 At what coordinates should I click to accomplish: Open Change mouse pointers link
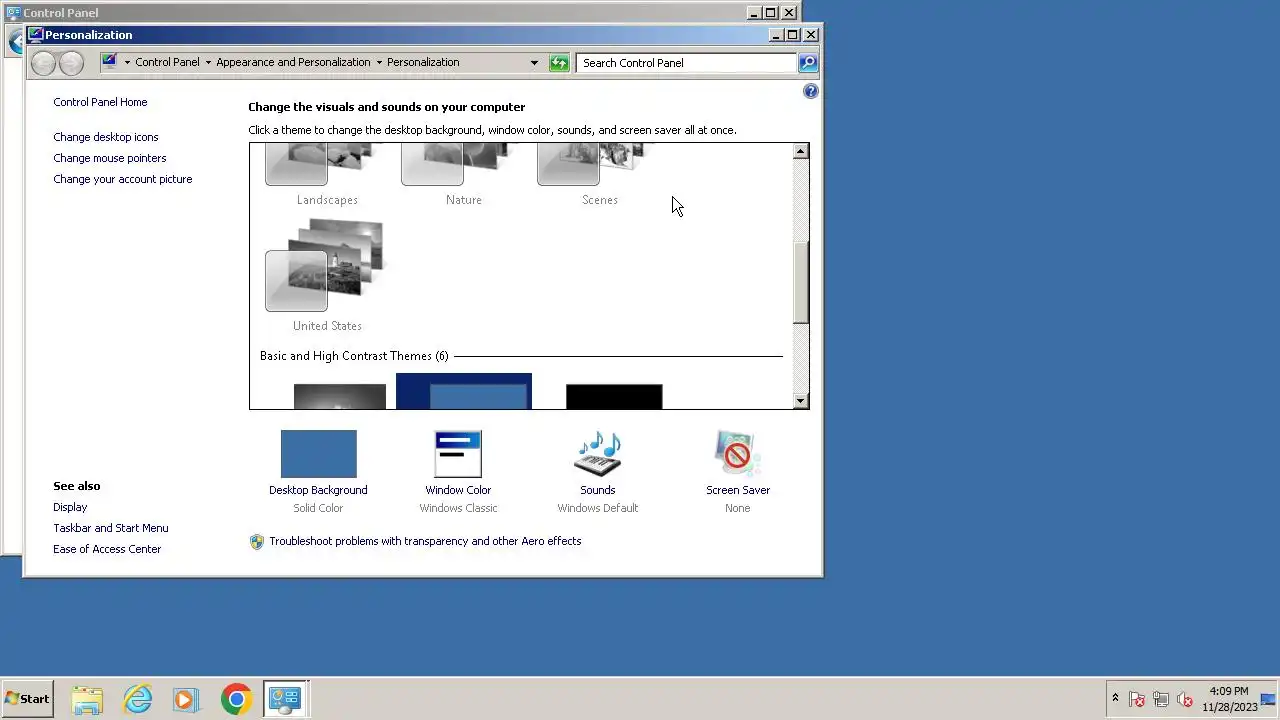(110, 158)
